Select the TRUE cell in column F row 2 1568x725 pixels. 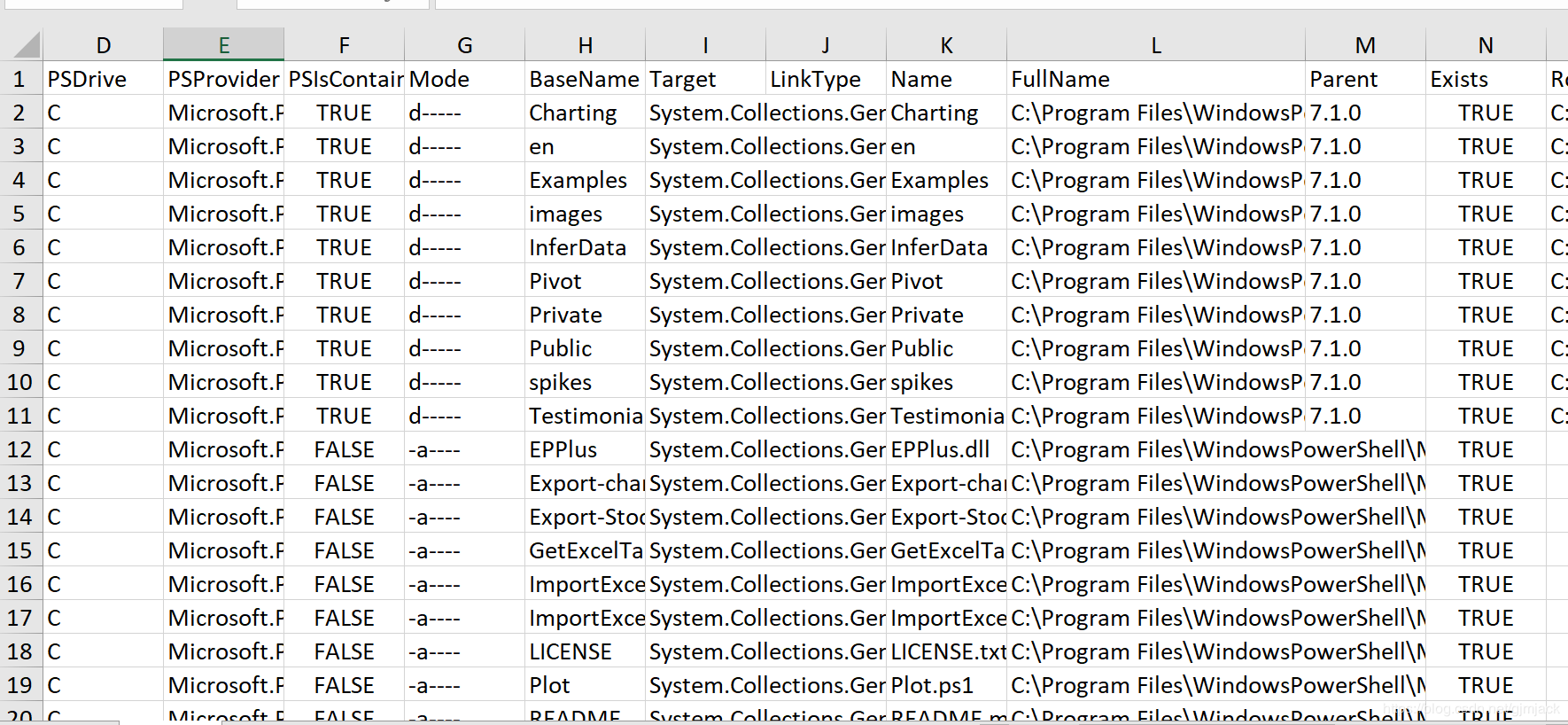(345, 113)
